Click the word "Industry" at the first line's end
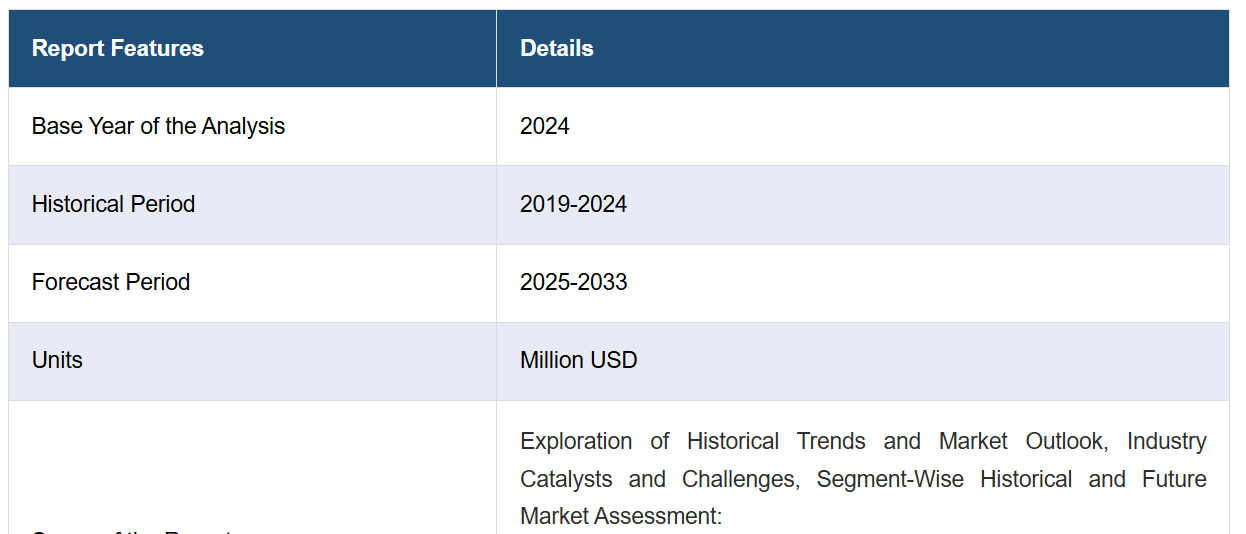The width and height of the screenshot is (1246, 534). tap(1166, 441)
